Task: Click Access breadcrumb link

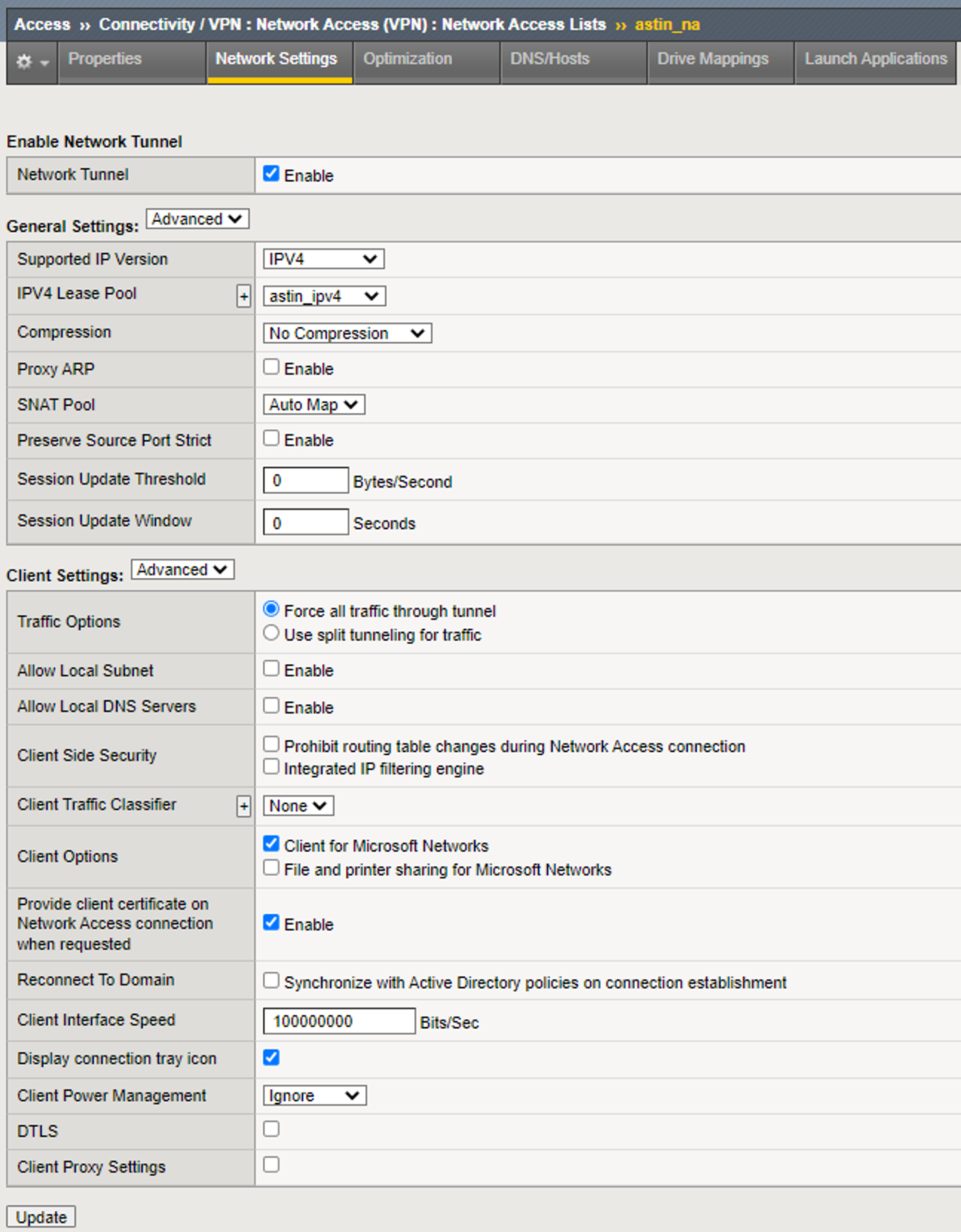Action: point(42,25)
